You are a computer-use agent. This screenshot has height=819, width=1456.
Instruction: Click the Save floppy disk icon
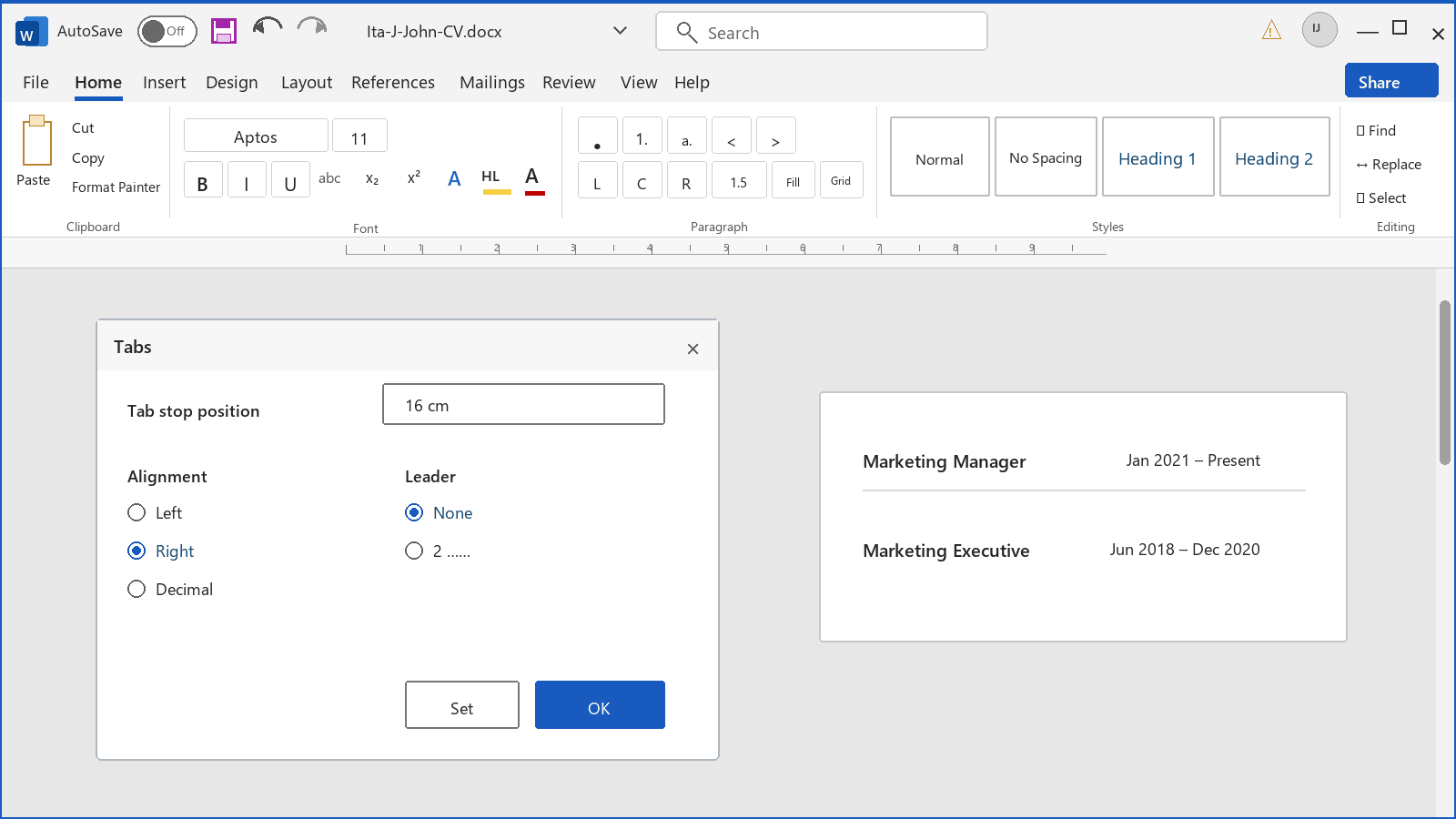pyautogui.click(x=224, y=31)
